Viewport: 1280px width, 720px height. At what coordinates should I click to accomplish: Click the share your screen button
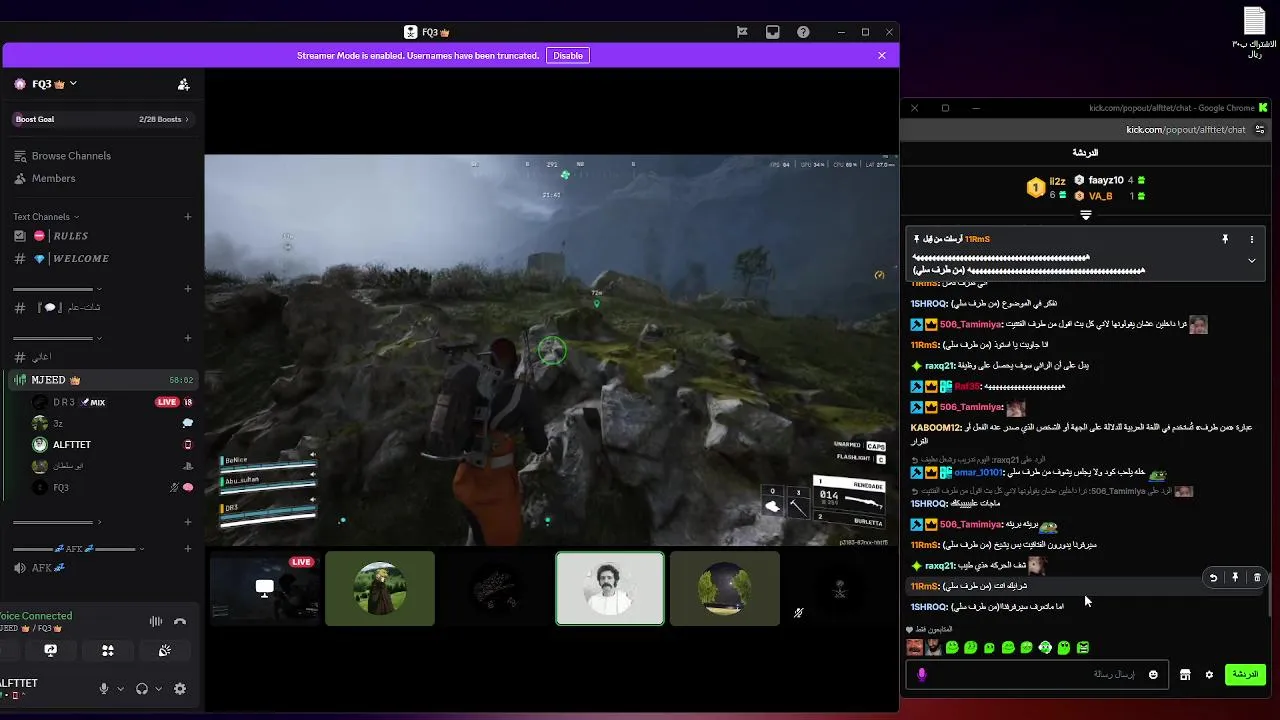point(51,650)
